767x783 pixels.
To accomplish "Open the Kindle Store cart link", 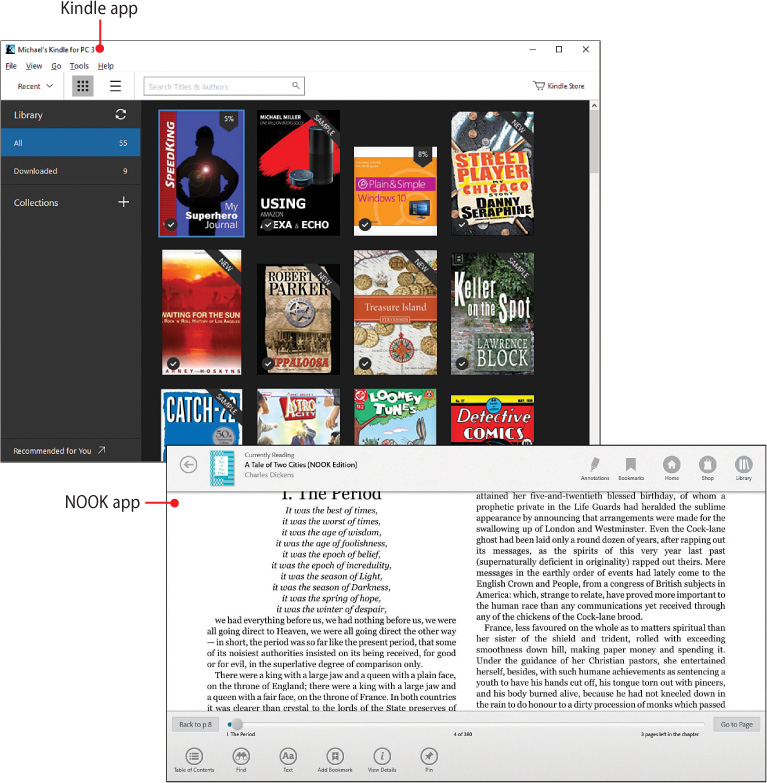I will (x=558, y=86).
